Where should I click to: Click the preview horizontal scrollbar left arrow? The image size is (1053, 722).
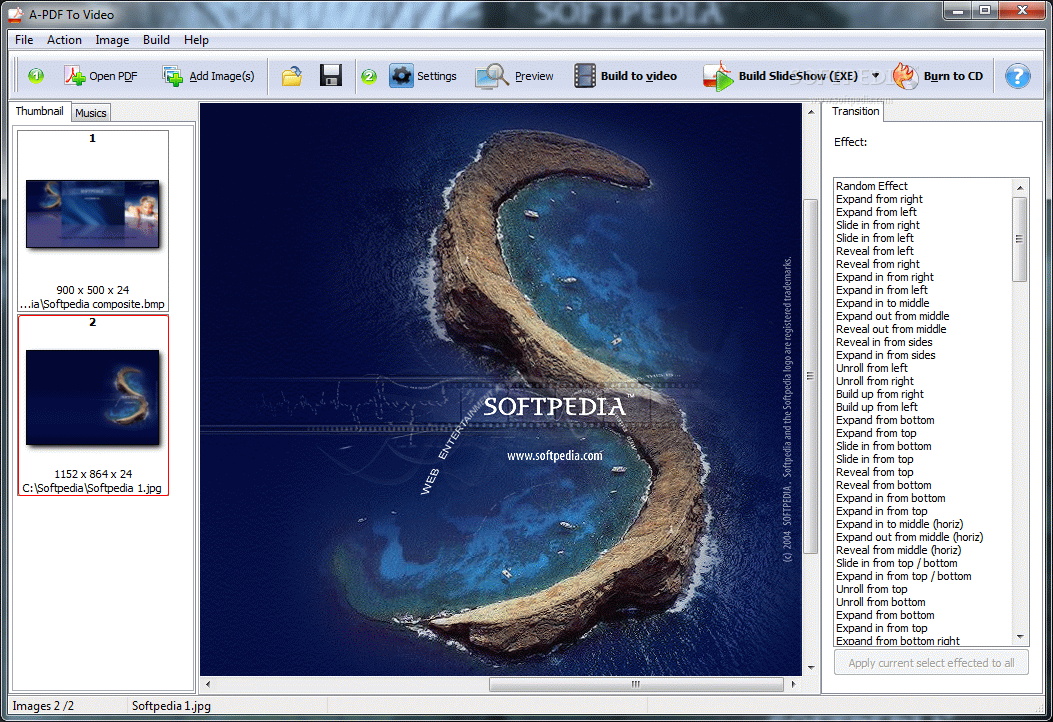[208, 684]
